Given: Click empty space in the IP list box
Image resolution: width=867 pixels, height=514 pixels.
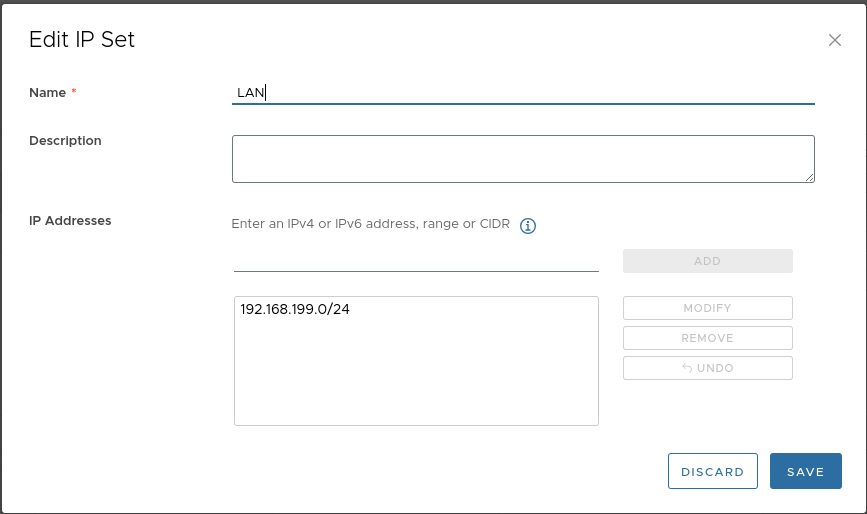Looking at the screenshot, I should [x=416, y=380].
